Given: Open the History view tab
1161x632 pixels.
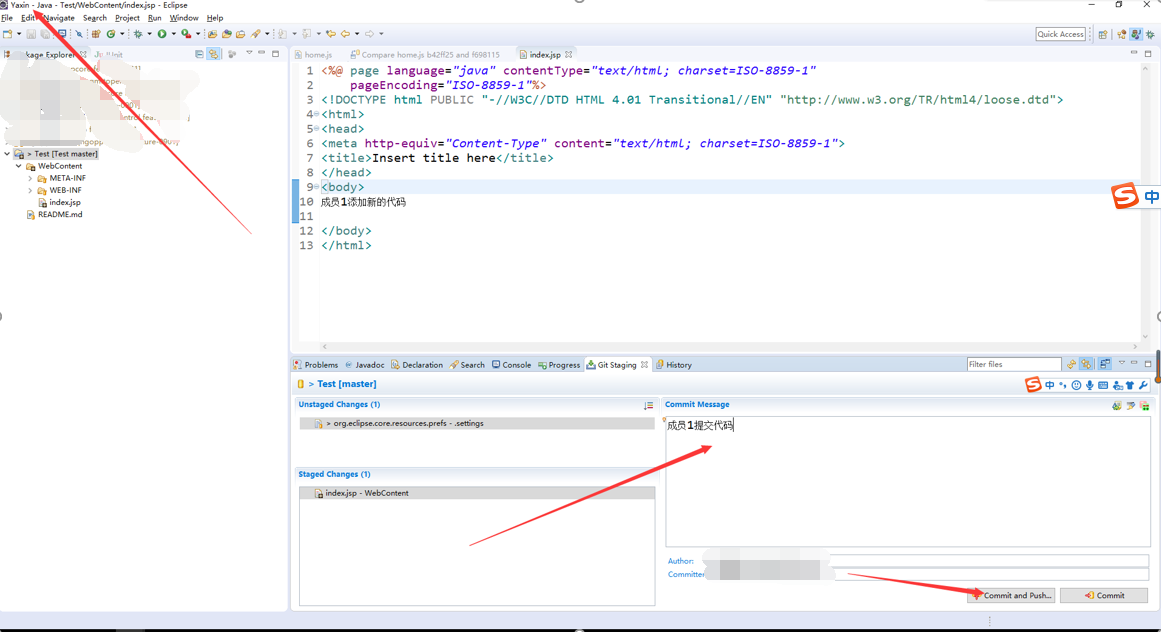Looking at the screenshot, I should point(674,365).
